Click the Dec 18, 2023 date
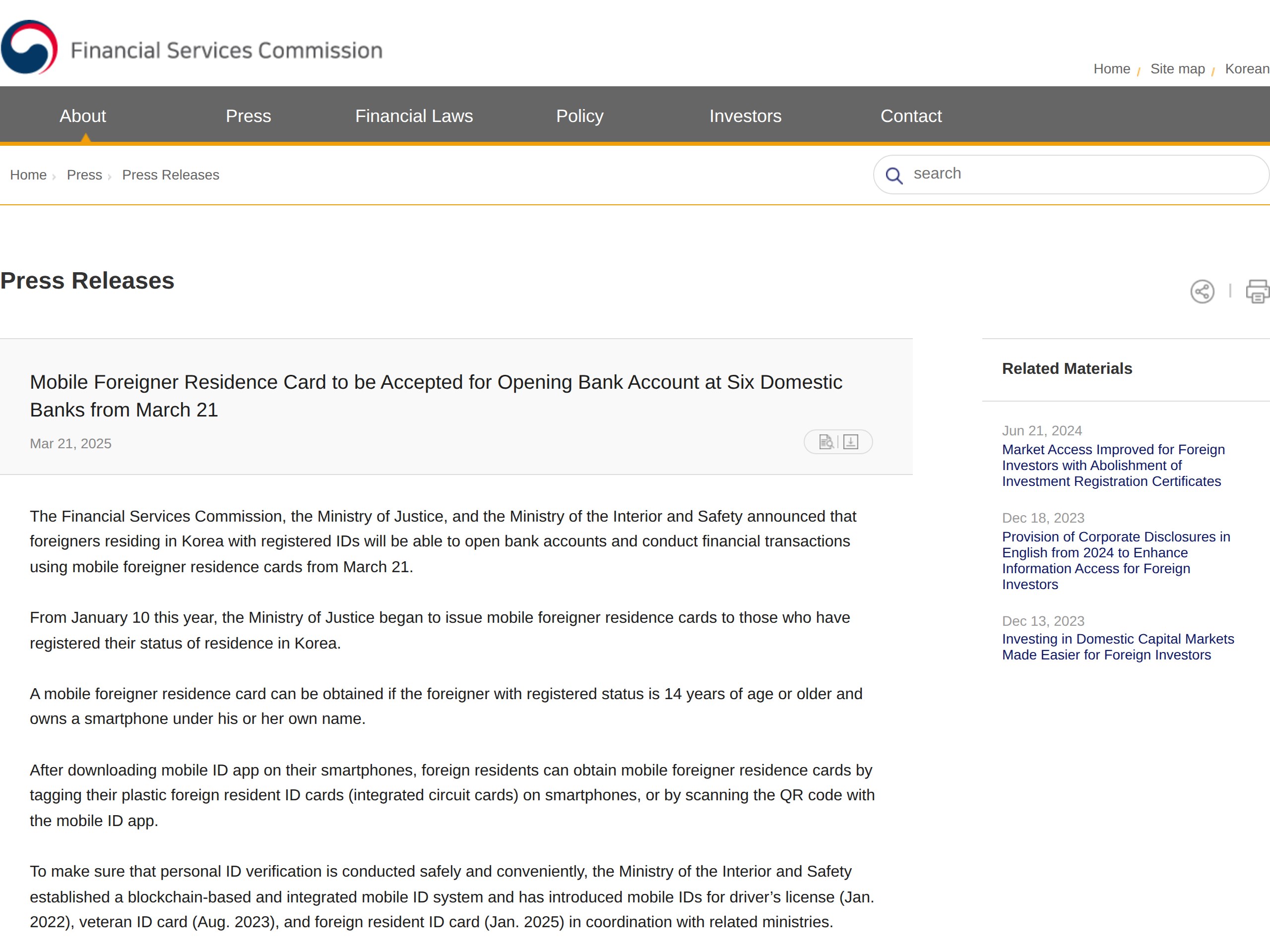 click(1043, 518)
